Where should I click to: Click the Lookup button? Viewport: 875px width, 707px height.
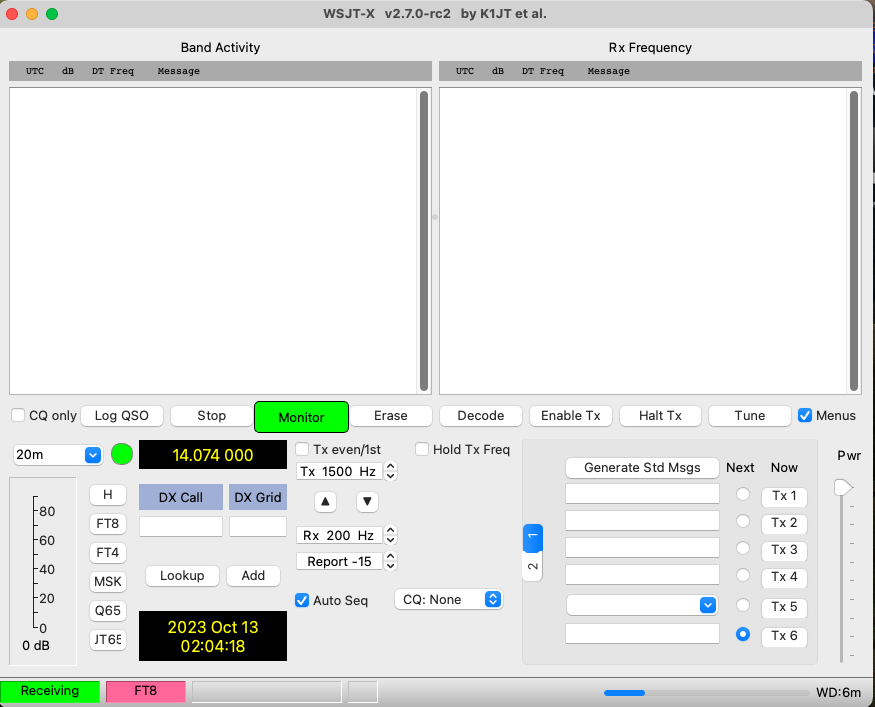pos(182,576)
